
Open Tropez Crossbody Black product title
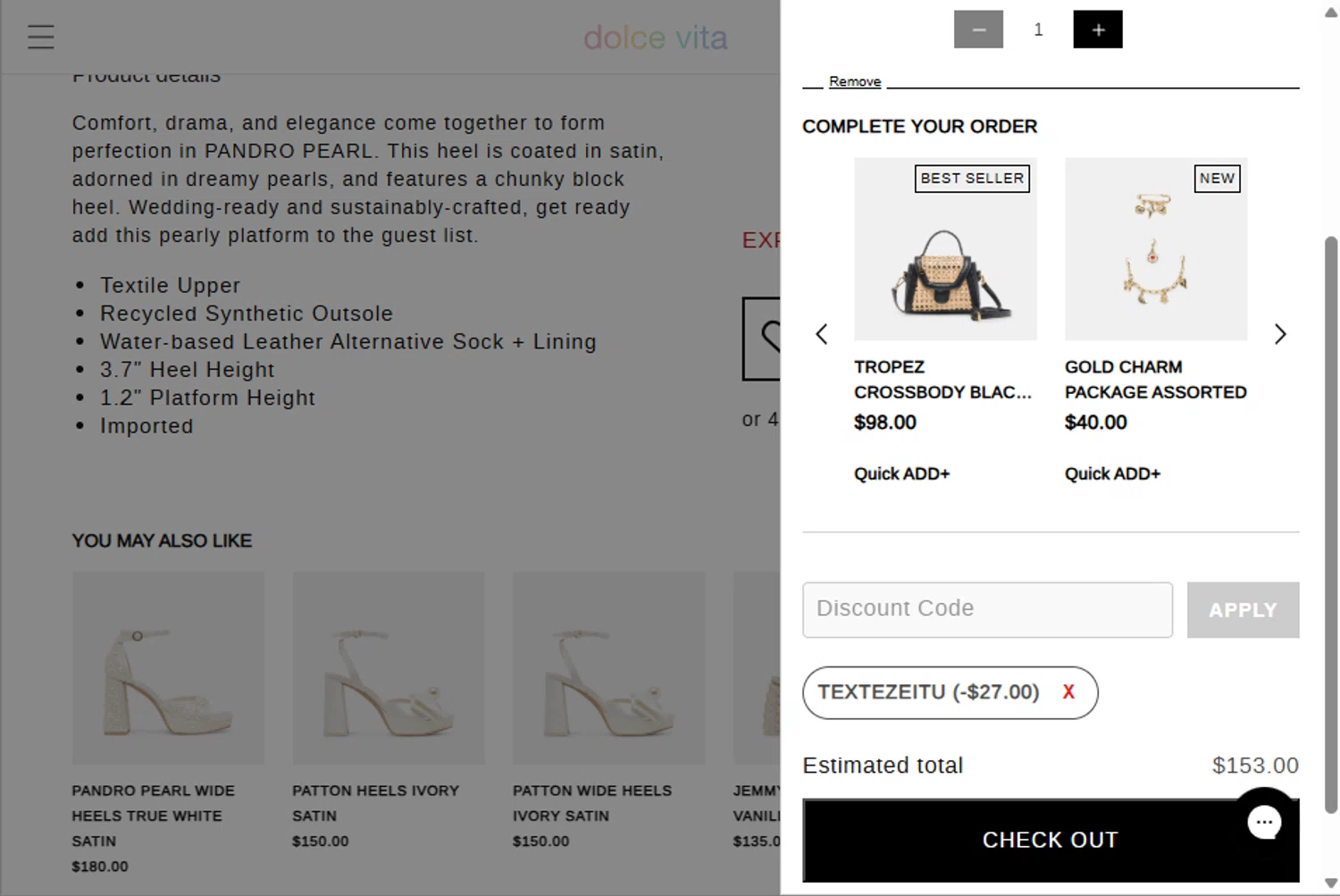(942, 380)
